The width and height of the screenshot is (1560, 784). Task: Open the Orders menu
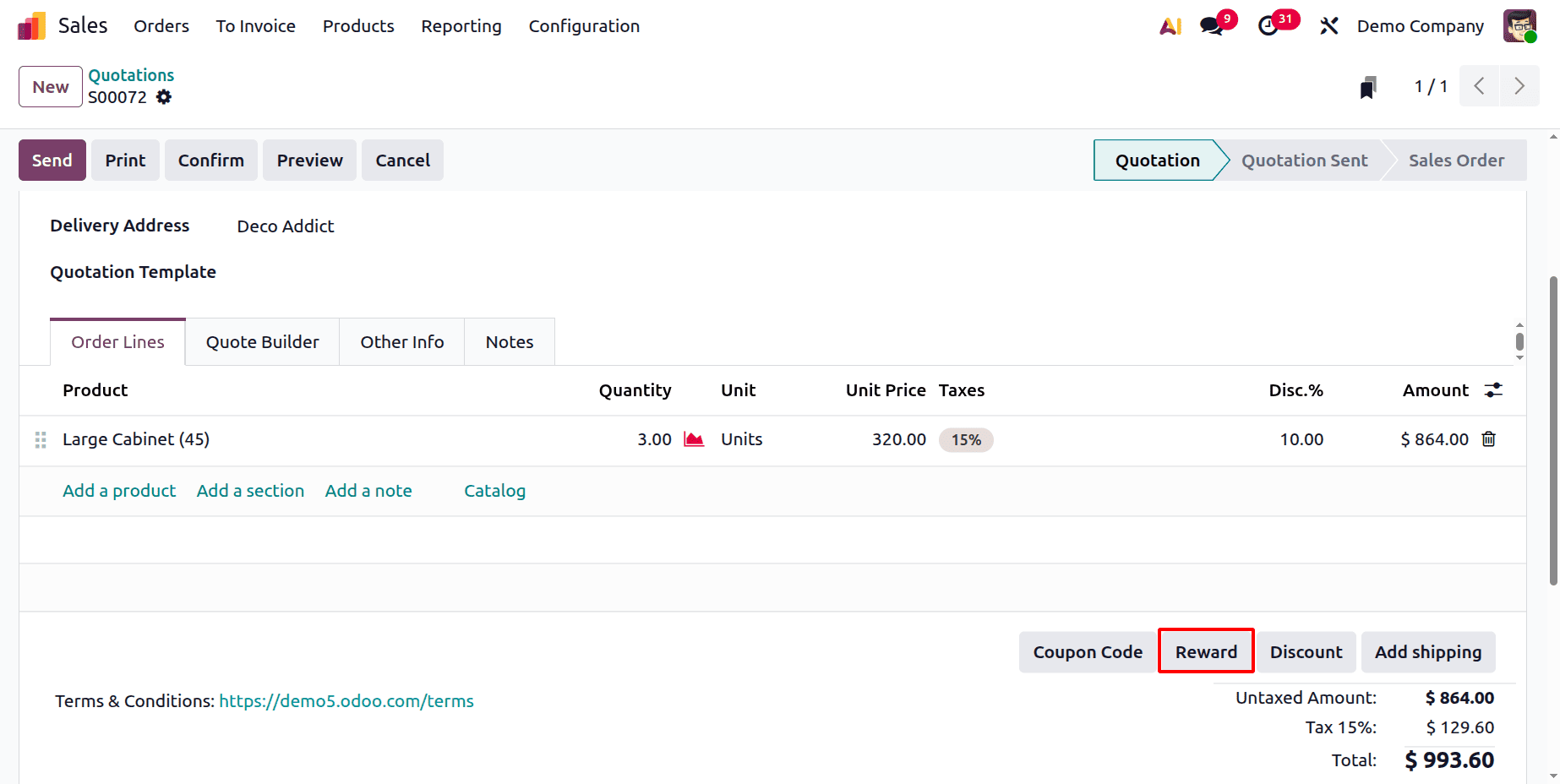tap(161, 26)
